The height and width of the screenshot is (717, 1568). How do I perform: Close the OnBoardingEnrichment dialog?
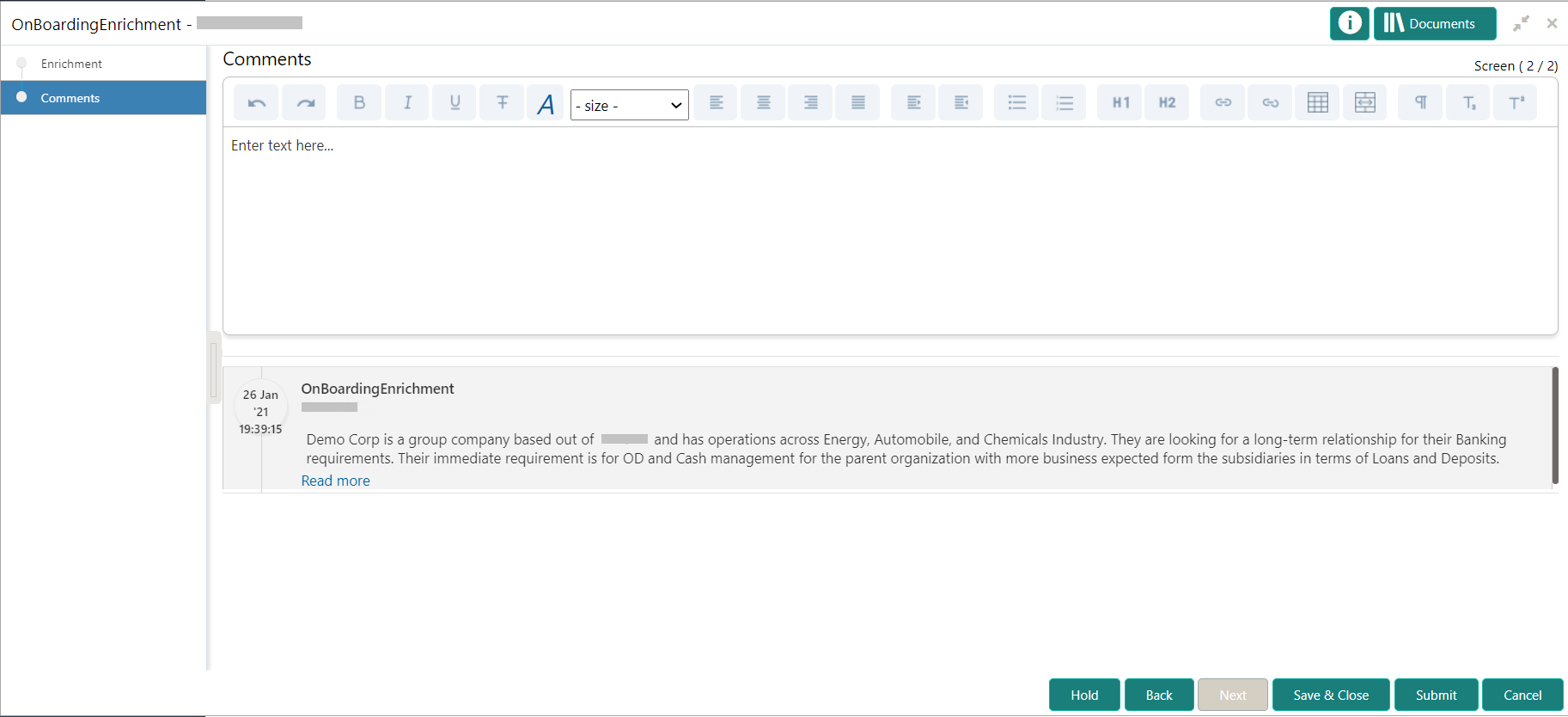pyautogui.click(x=1552, y=23)
